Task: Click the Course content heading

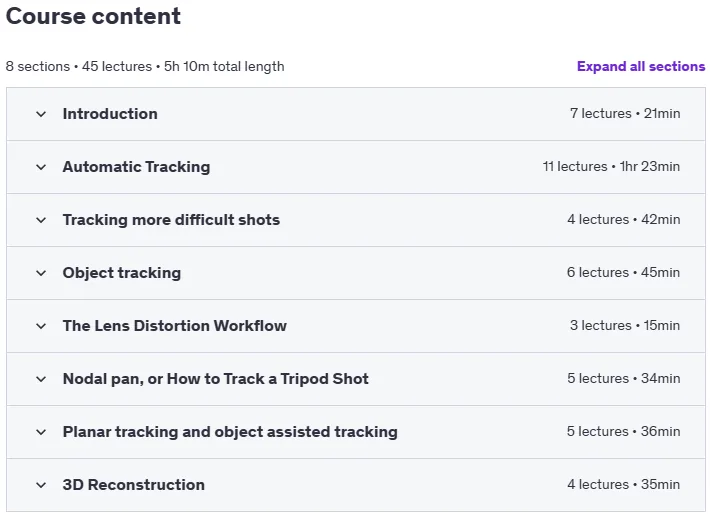Action: pos(93,16)
